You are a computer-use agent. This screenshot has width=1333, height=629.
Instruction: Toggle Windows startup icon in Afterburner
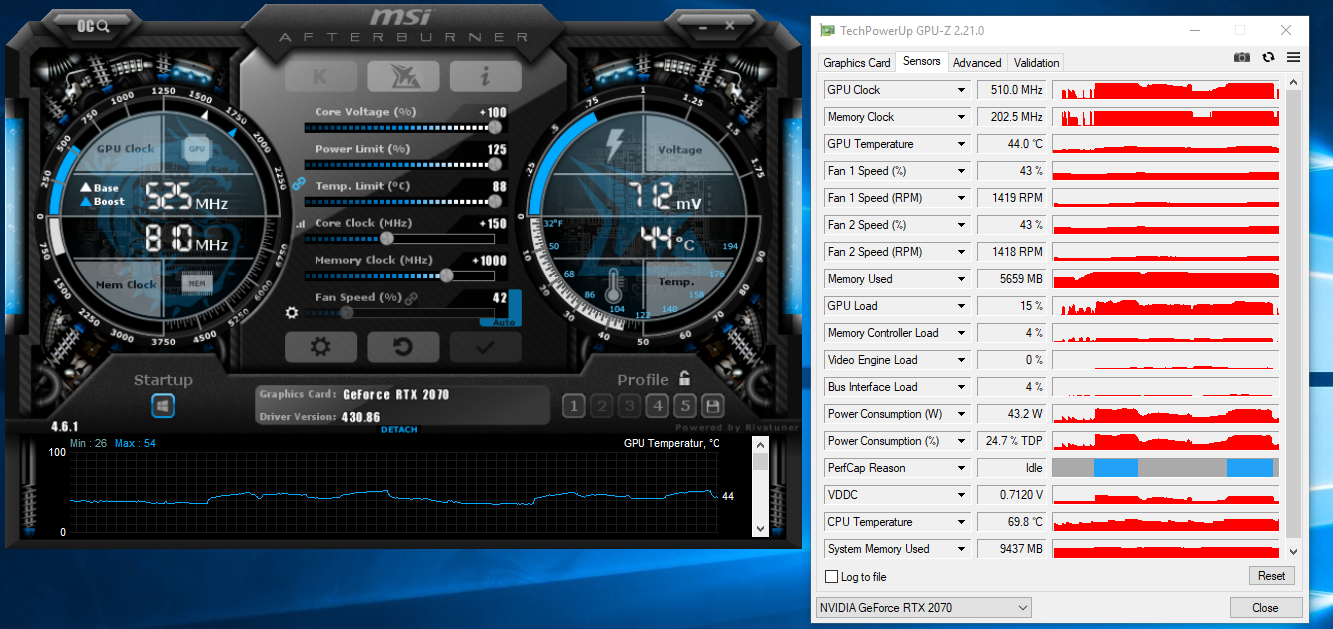[163, 406]
